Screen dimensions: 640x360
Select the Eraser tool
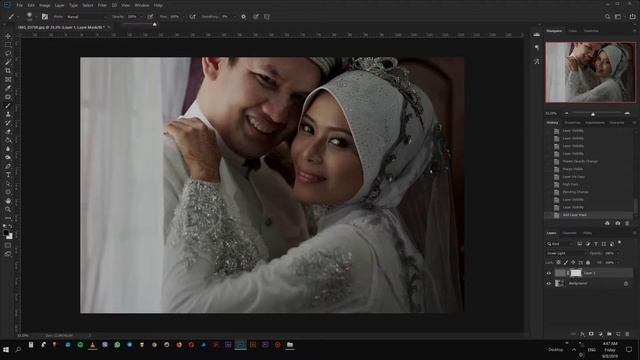coord(8,131)
